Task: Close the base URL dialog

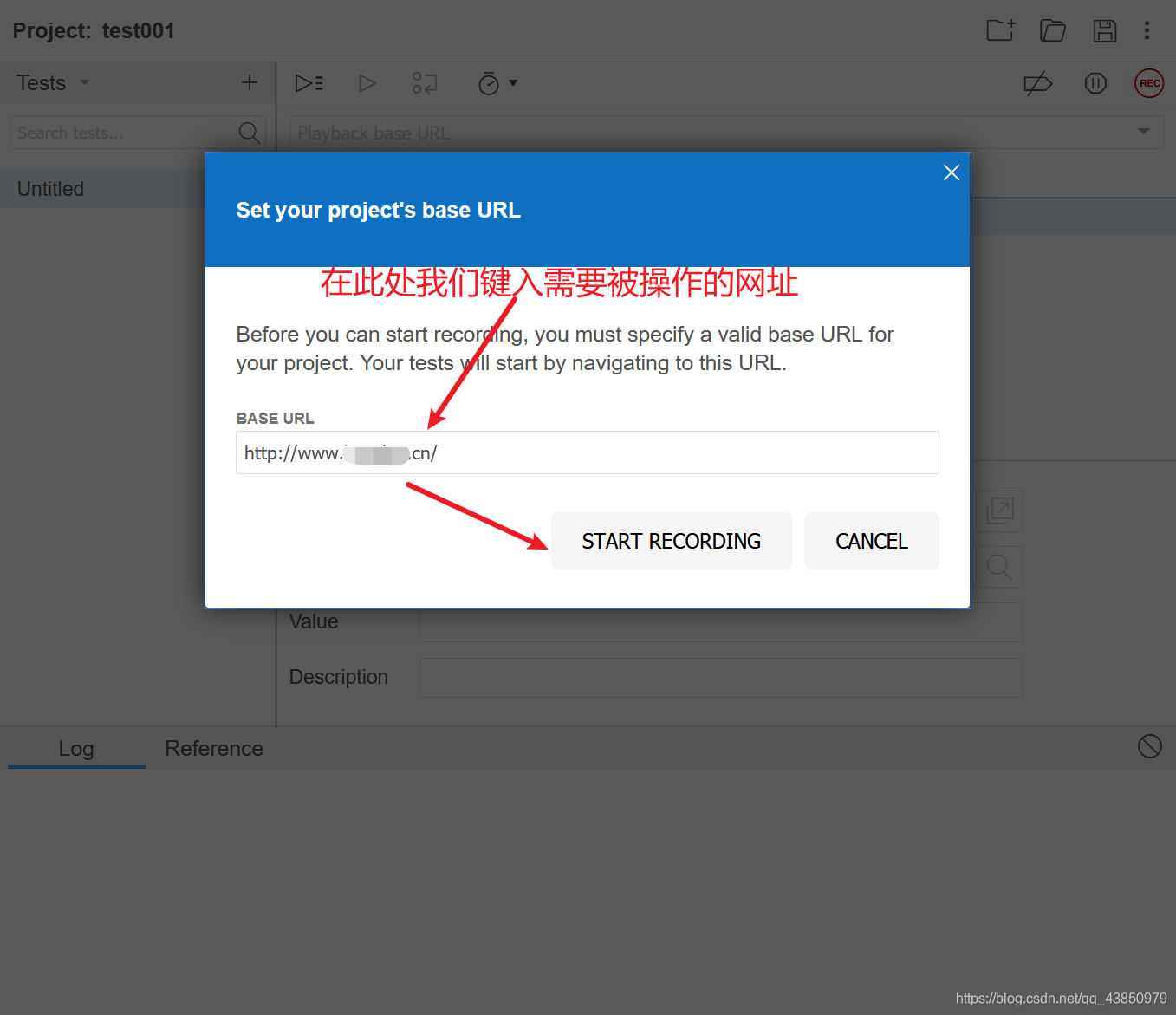Action: click(x=952, y=172)
